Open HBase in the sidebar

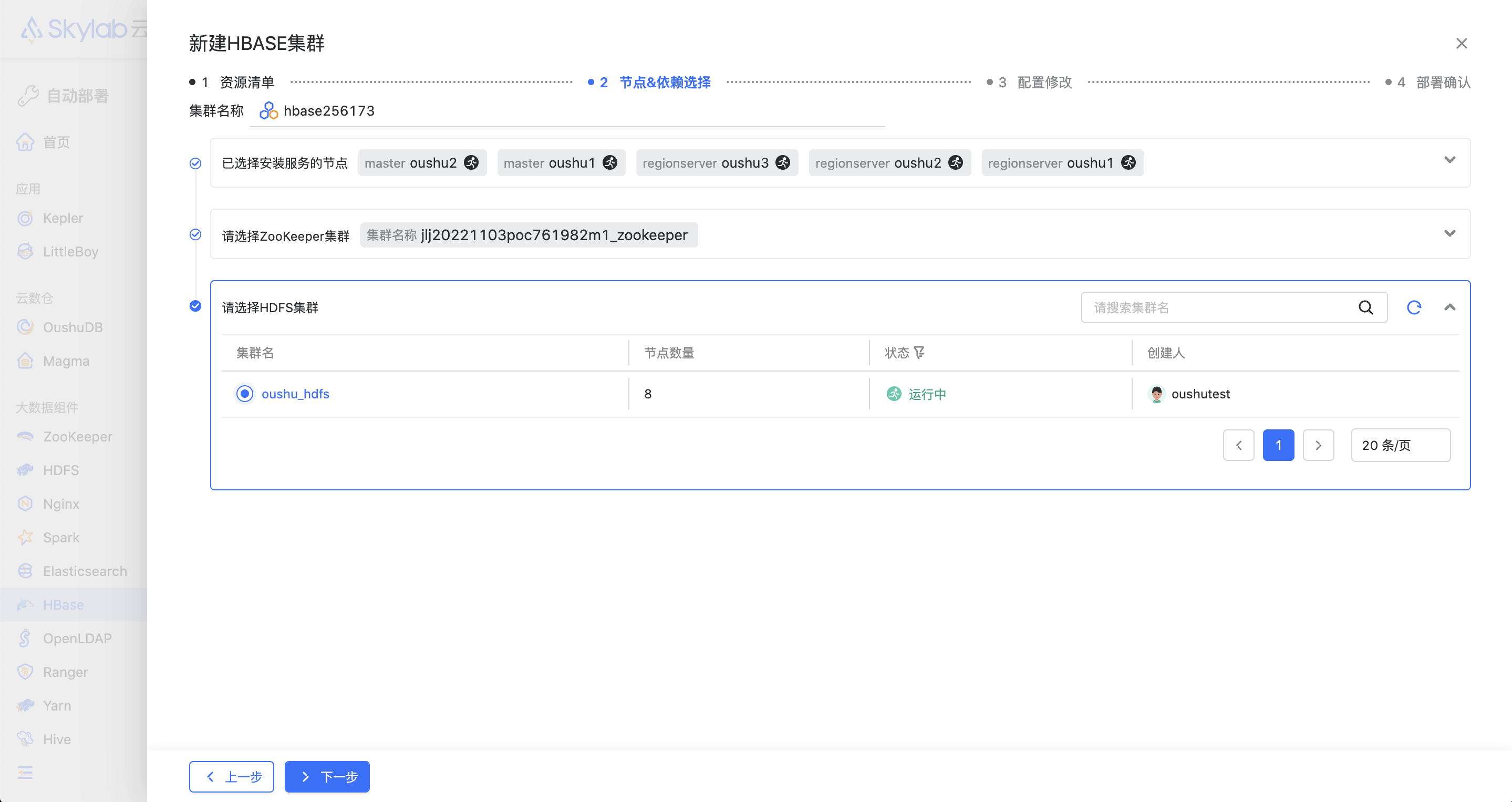74,604
